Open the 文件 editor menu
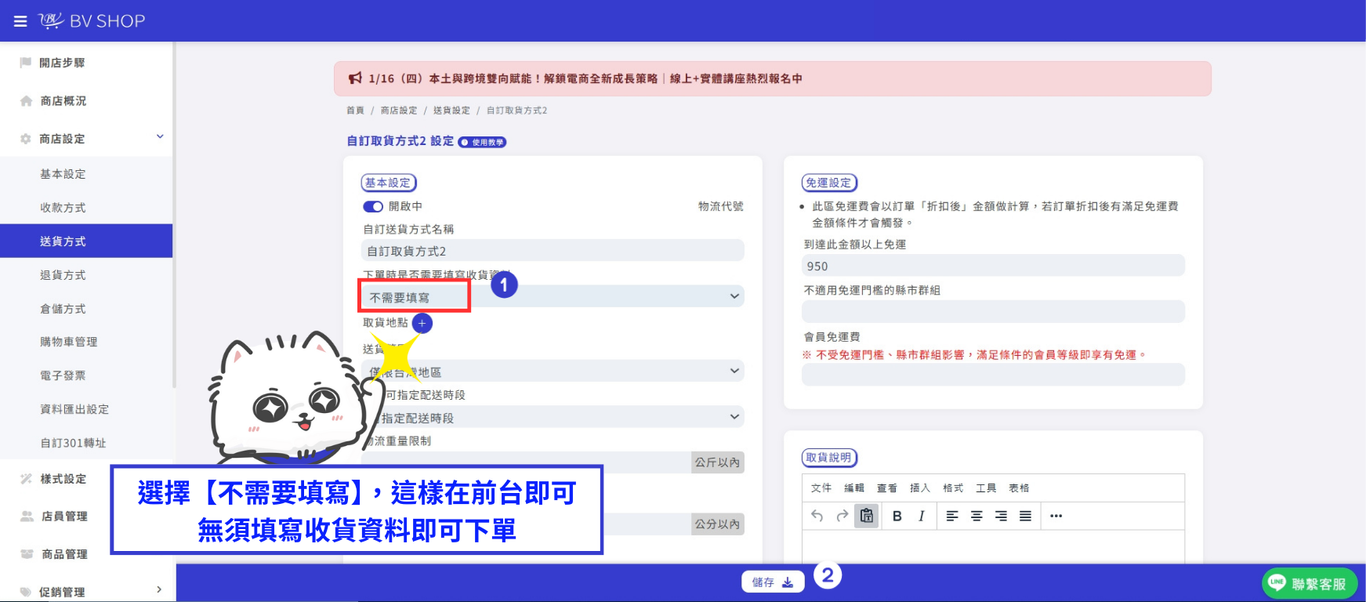1366x602 pixels. (821, 488)
